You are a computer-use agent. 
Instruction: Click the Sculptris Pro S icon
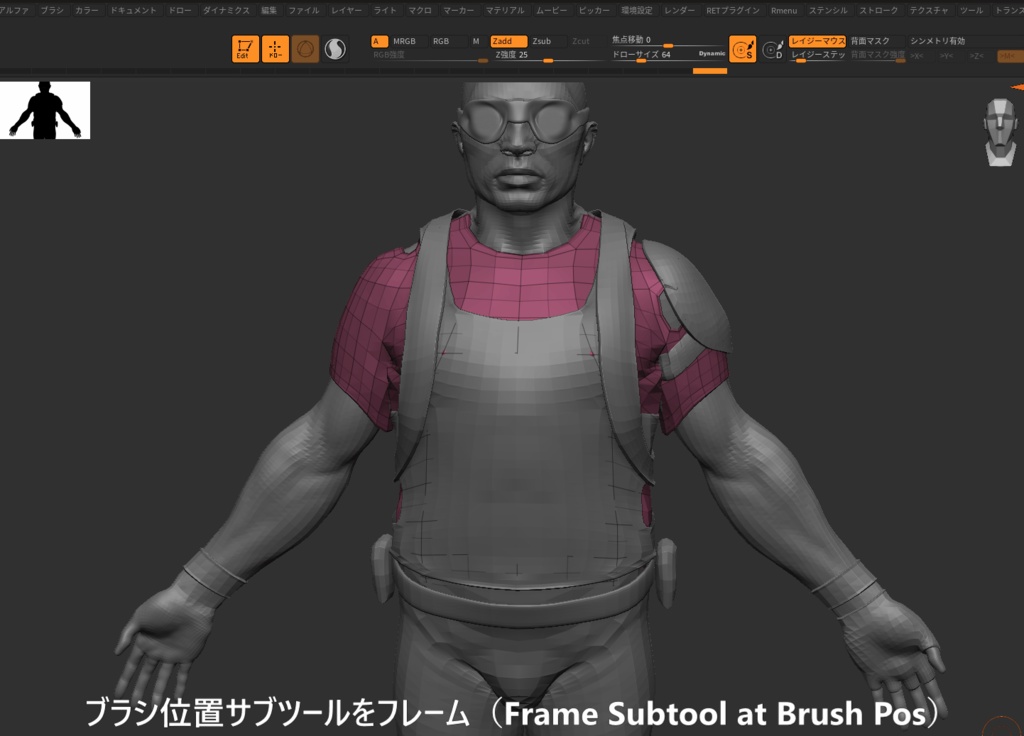[x=744, y=48]
